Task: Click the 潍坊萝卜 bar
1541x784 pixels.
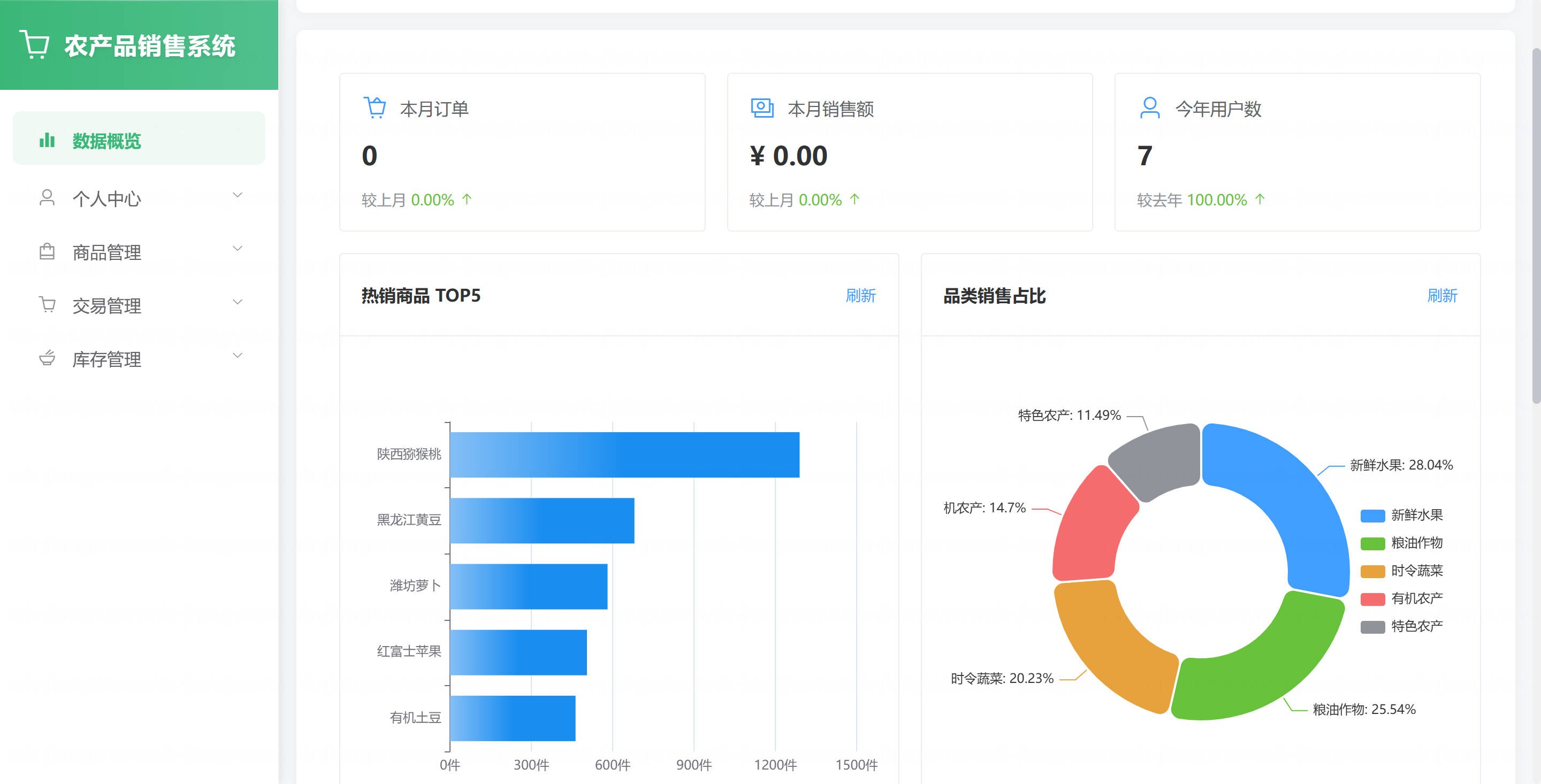Action: tap(529, 586)
